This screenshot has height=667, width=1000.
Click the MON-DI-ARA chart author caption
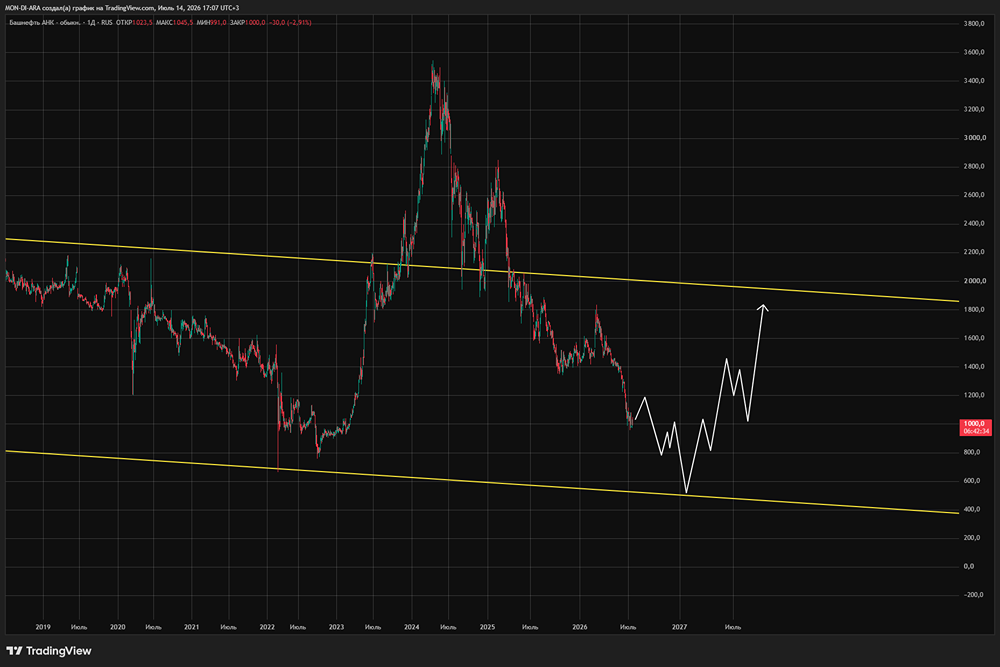(122, 8)
